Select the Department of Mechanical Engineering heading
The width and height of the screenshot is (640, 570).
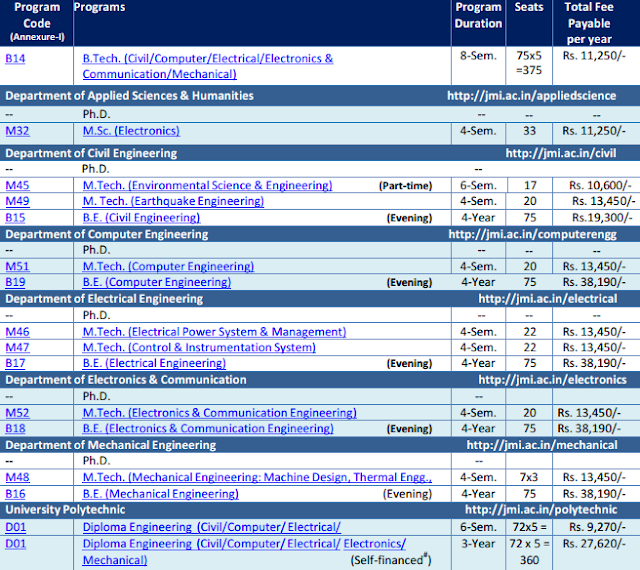tap(111, 445)
